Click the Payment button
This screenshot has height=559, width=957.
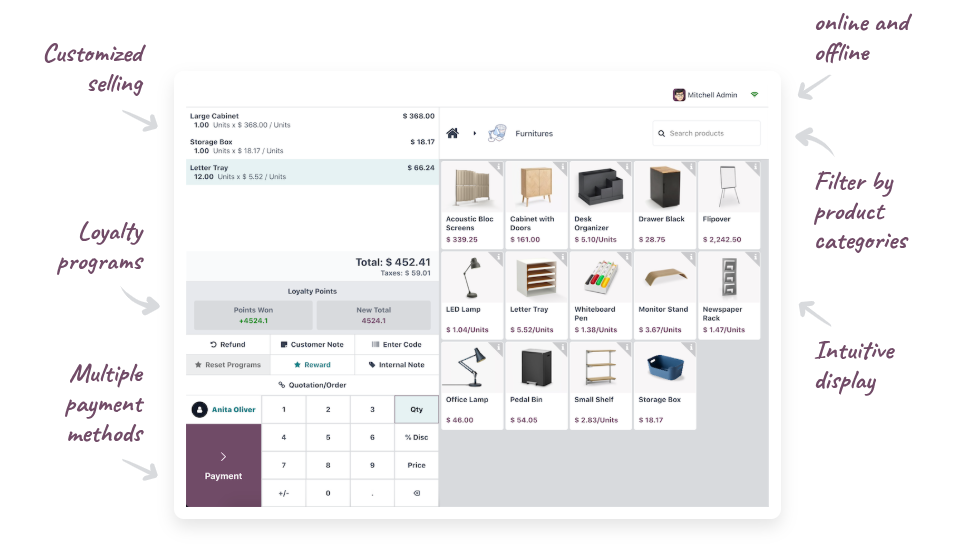click(x=223, y=466)
